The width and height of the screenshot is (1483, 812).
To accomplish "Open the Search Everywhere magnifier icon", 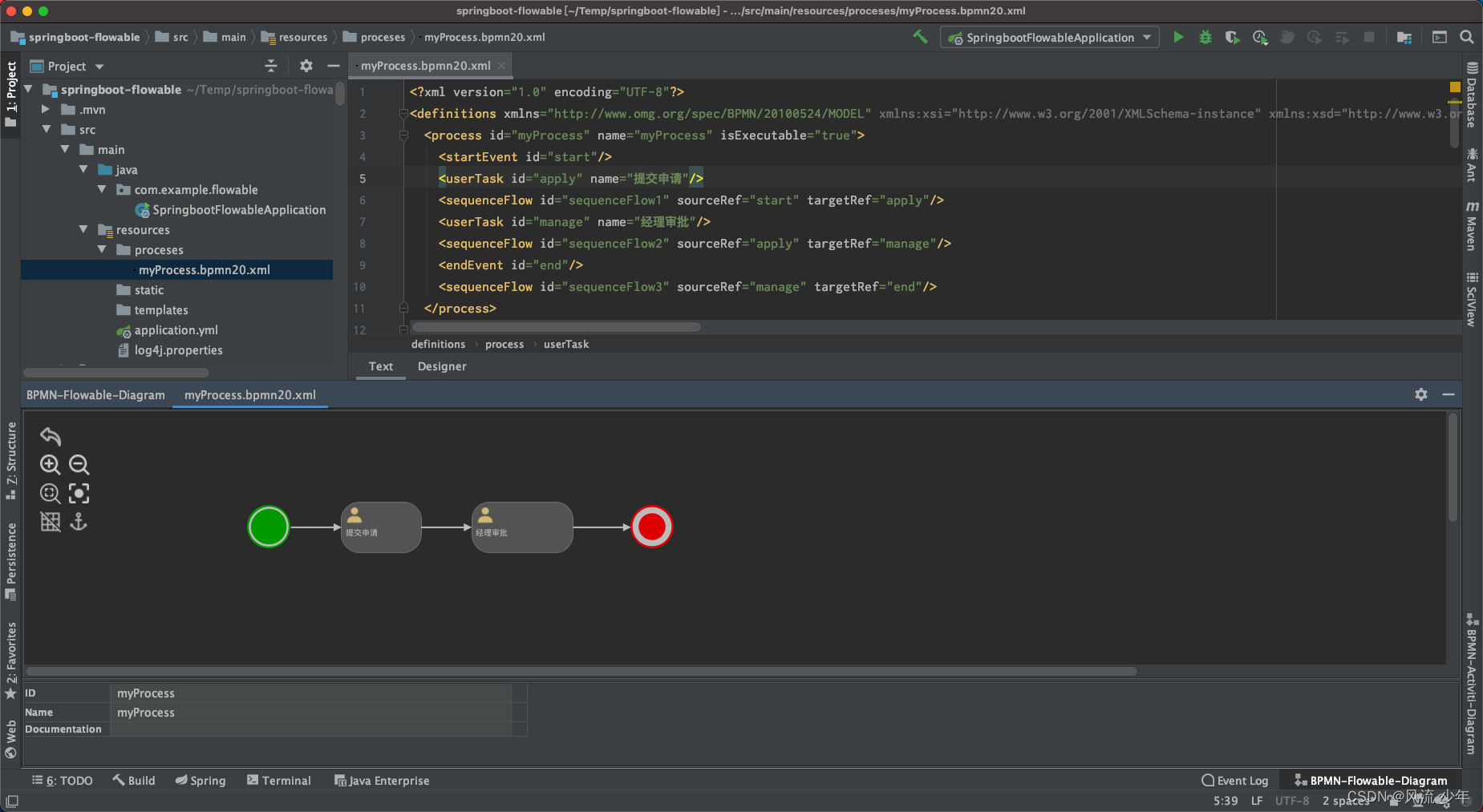I will tap(1466, 37).
